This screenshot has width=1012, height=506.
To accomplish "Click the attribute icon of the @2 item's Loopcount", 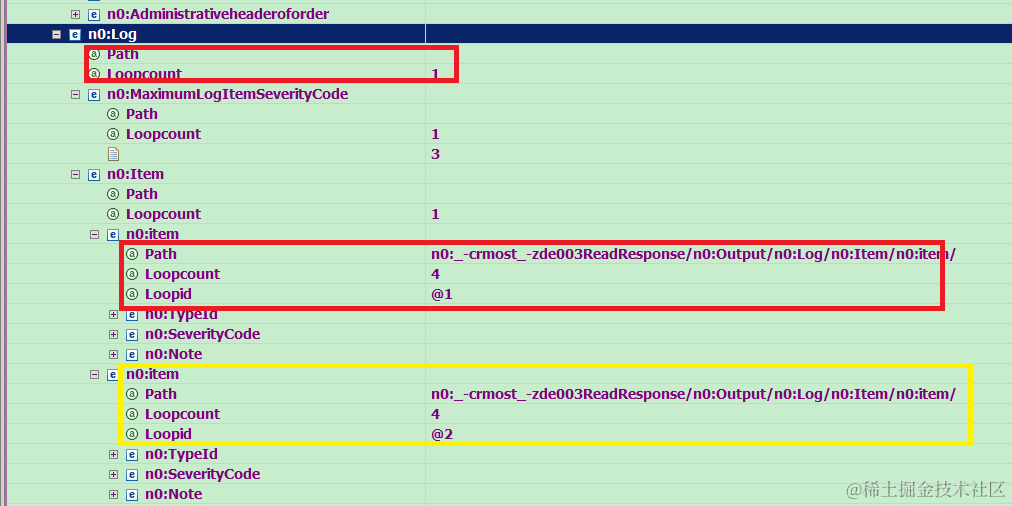I will pyautogui.click(x=132, y=414).
